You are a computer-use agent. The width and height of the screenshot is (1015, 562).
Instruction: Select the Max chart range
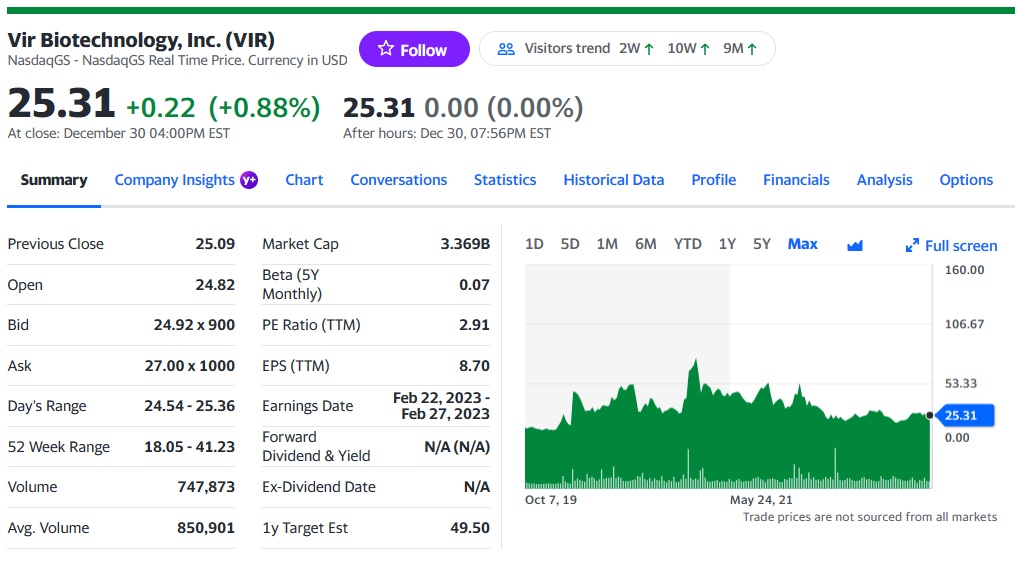[x=802, y=244]
